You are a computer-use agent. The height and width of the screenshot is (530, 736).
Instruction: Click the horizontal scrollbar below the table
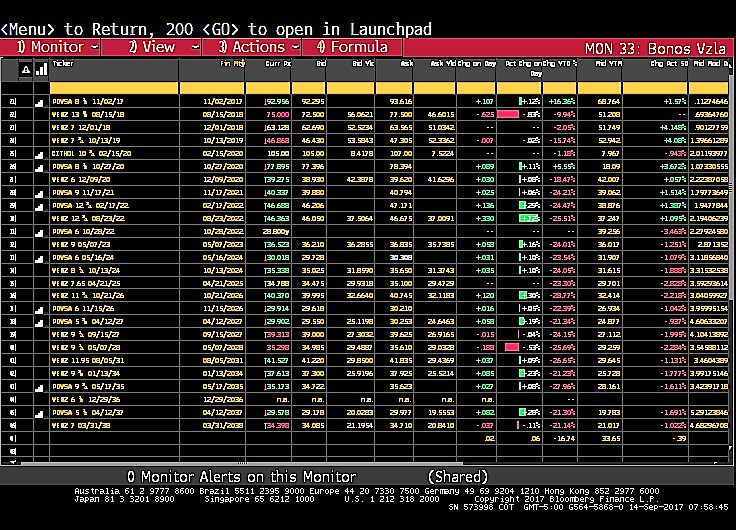tap(242, 463)
